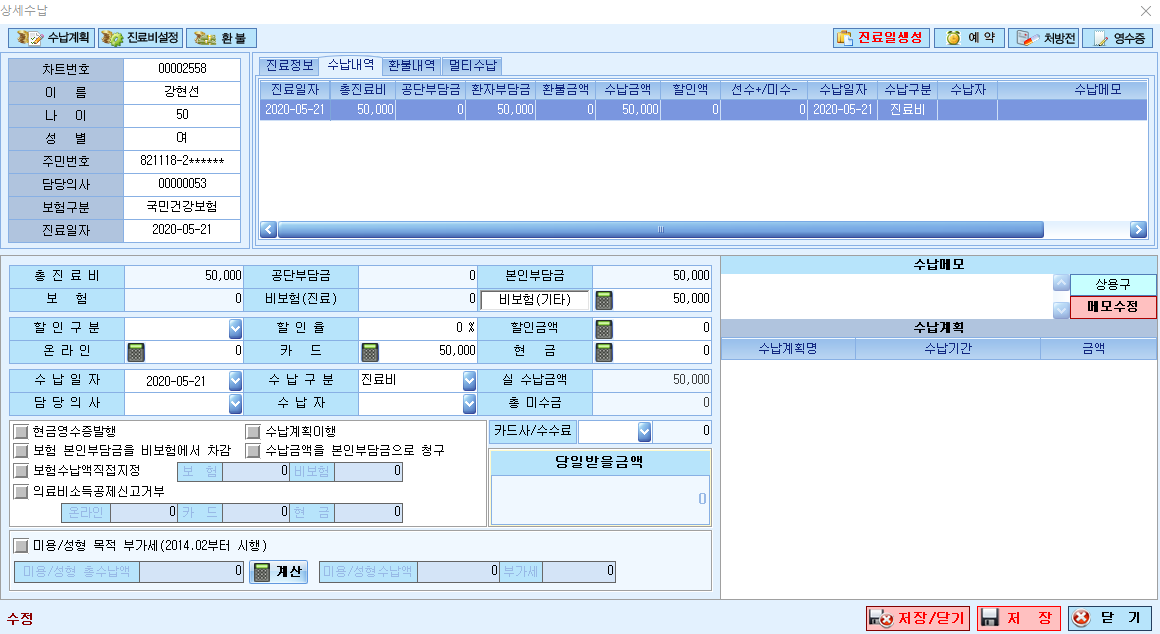Click the 수납메모 column header in table

pyautogui.click(x=1073, y=90)
